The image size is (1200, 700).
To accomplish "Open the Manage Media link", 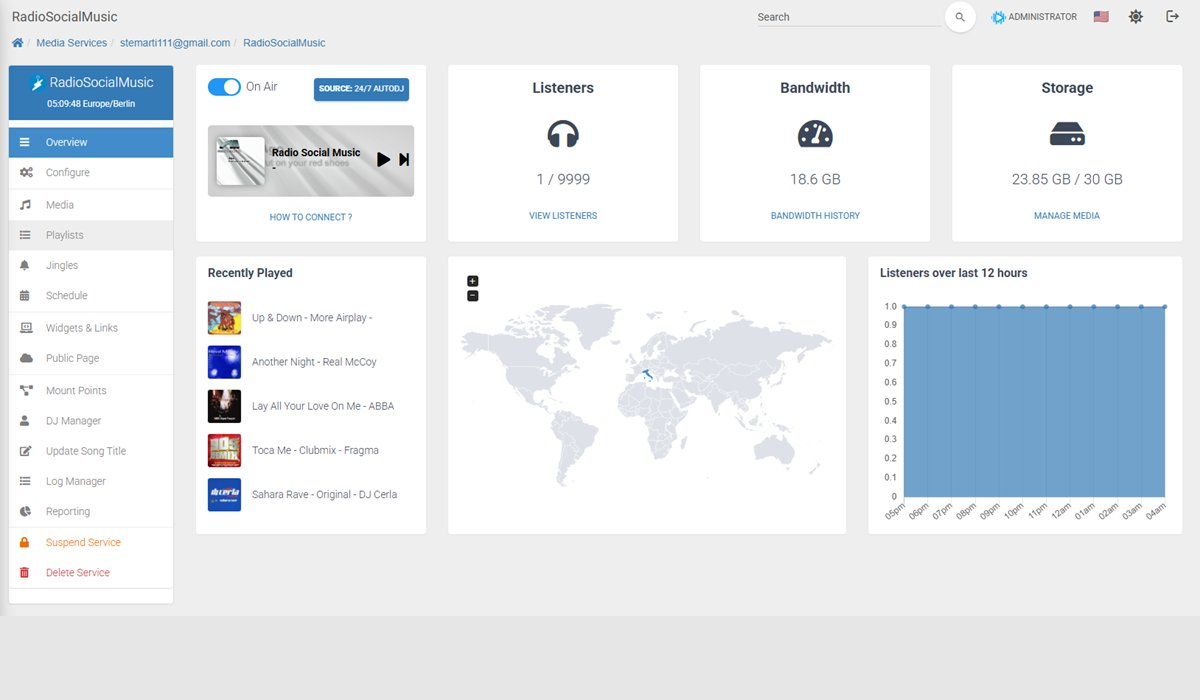I will [1067, 216].
